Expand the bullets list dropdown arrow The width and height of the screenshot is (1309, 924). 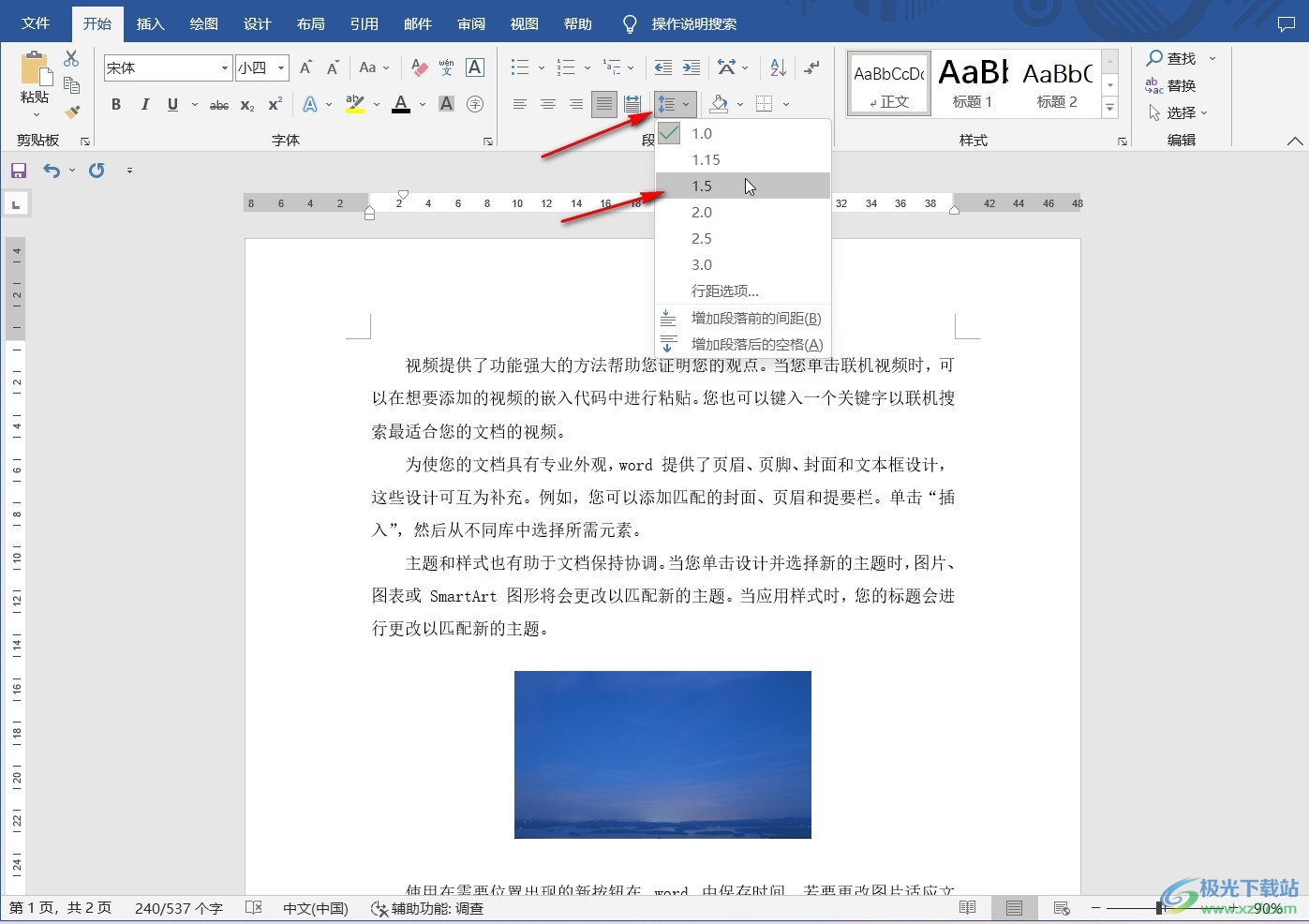point(542,67)
